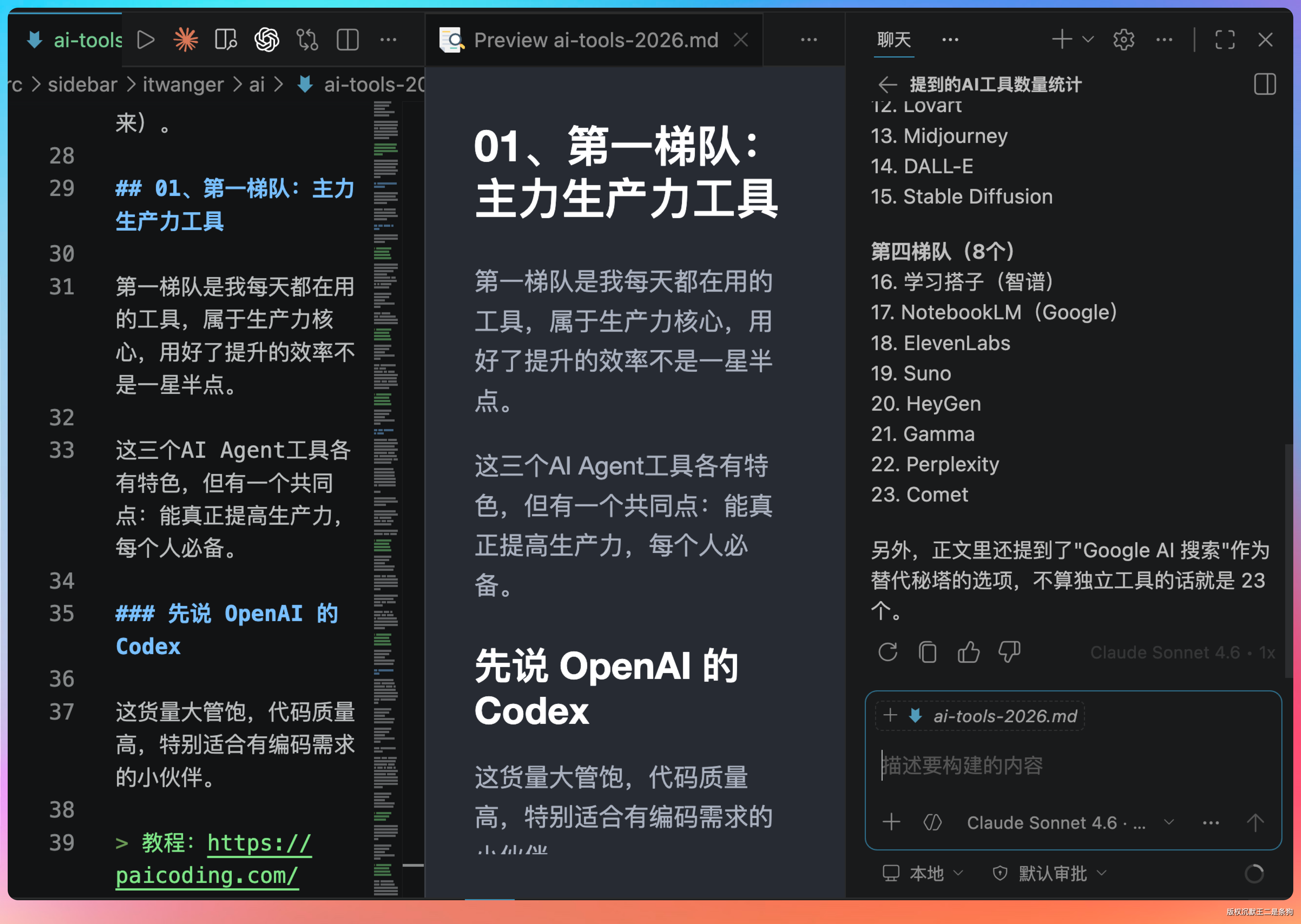This screenshot has width=1301, height=924.
Task: Open the Claude orange asterisk icon
Action: (185, 40)
